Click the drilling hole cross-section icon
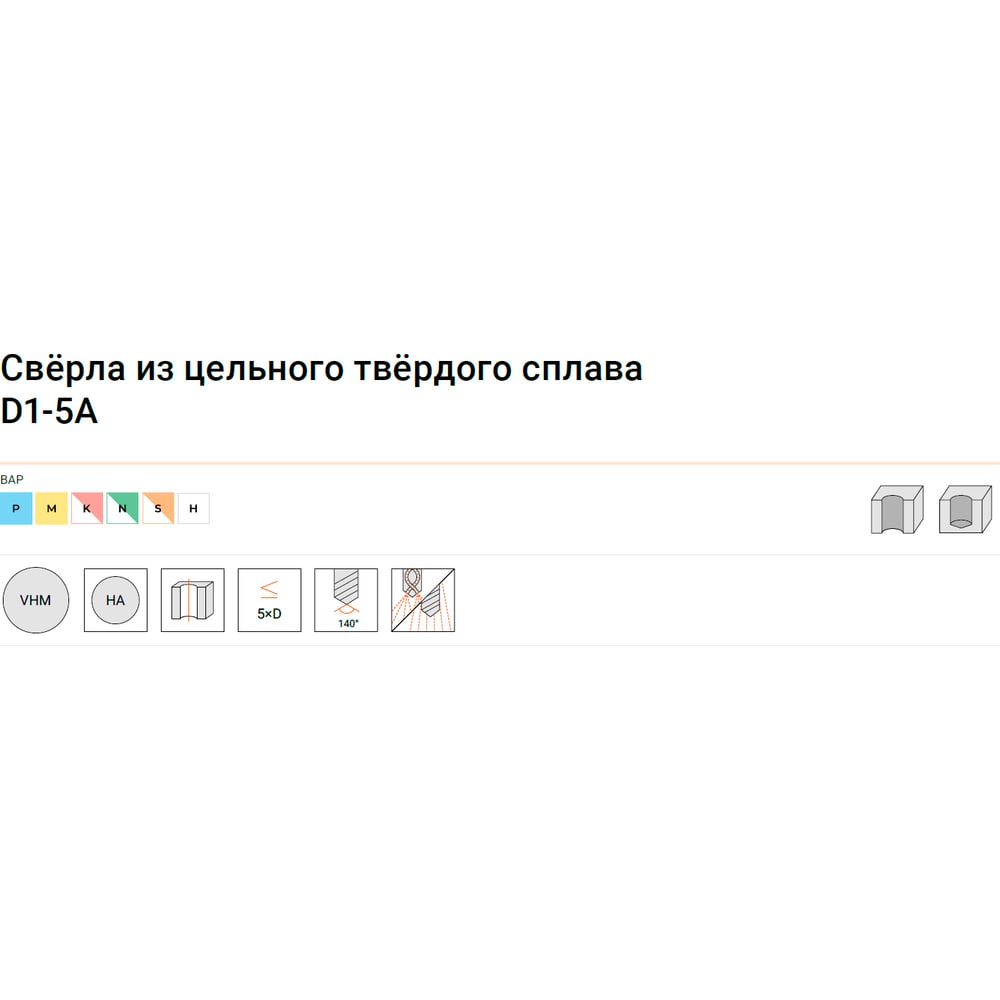Viewport: 1000px width, 1000px height. tap(193, 600)
